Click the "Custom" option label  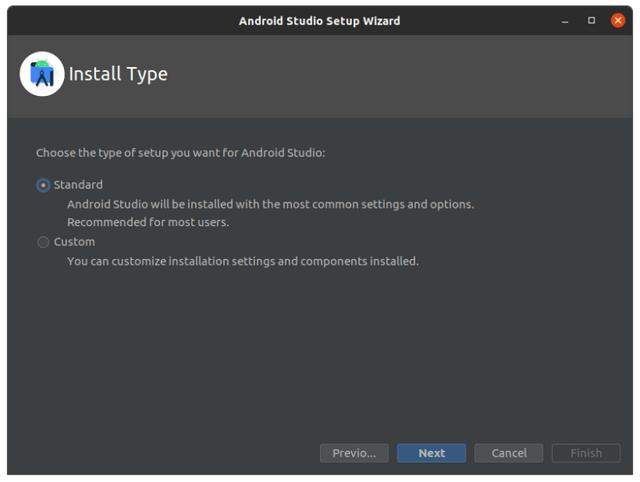[x=74, y=242]
